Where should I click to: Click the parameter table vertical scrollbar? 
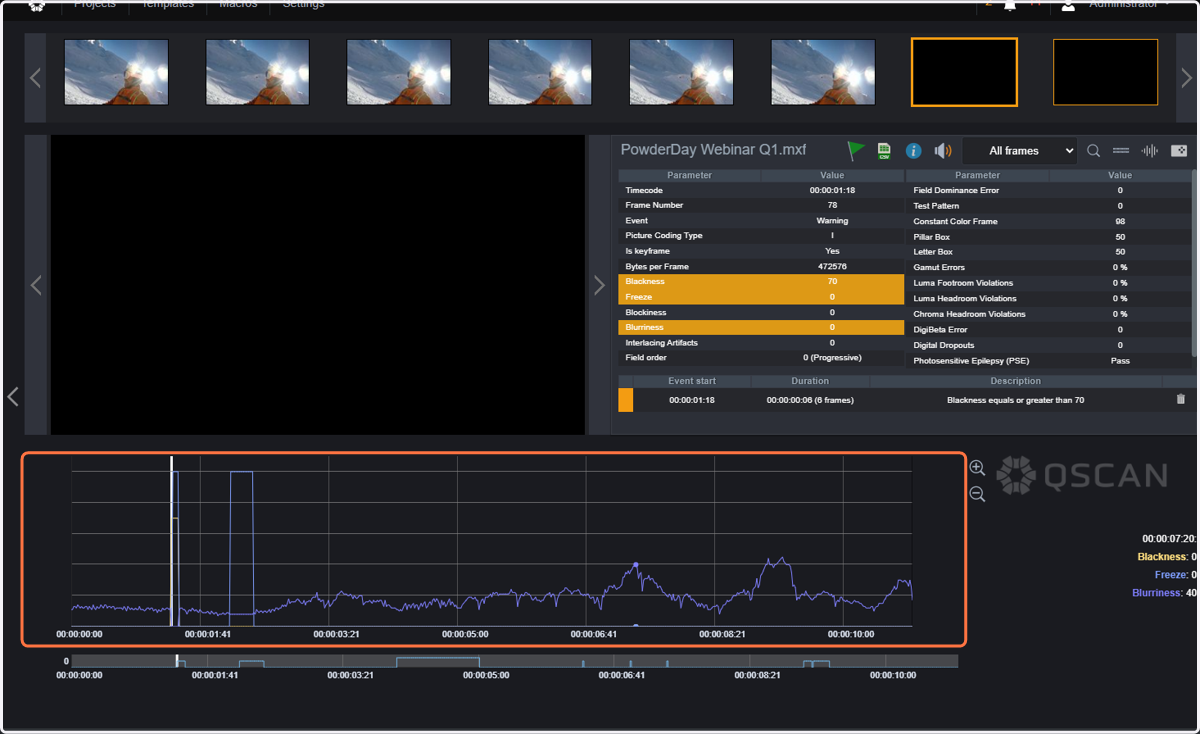click(1195, 262)
